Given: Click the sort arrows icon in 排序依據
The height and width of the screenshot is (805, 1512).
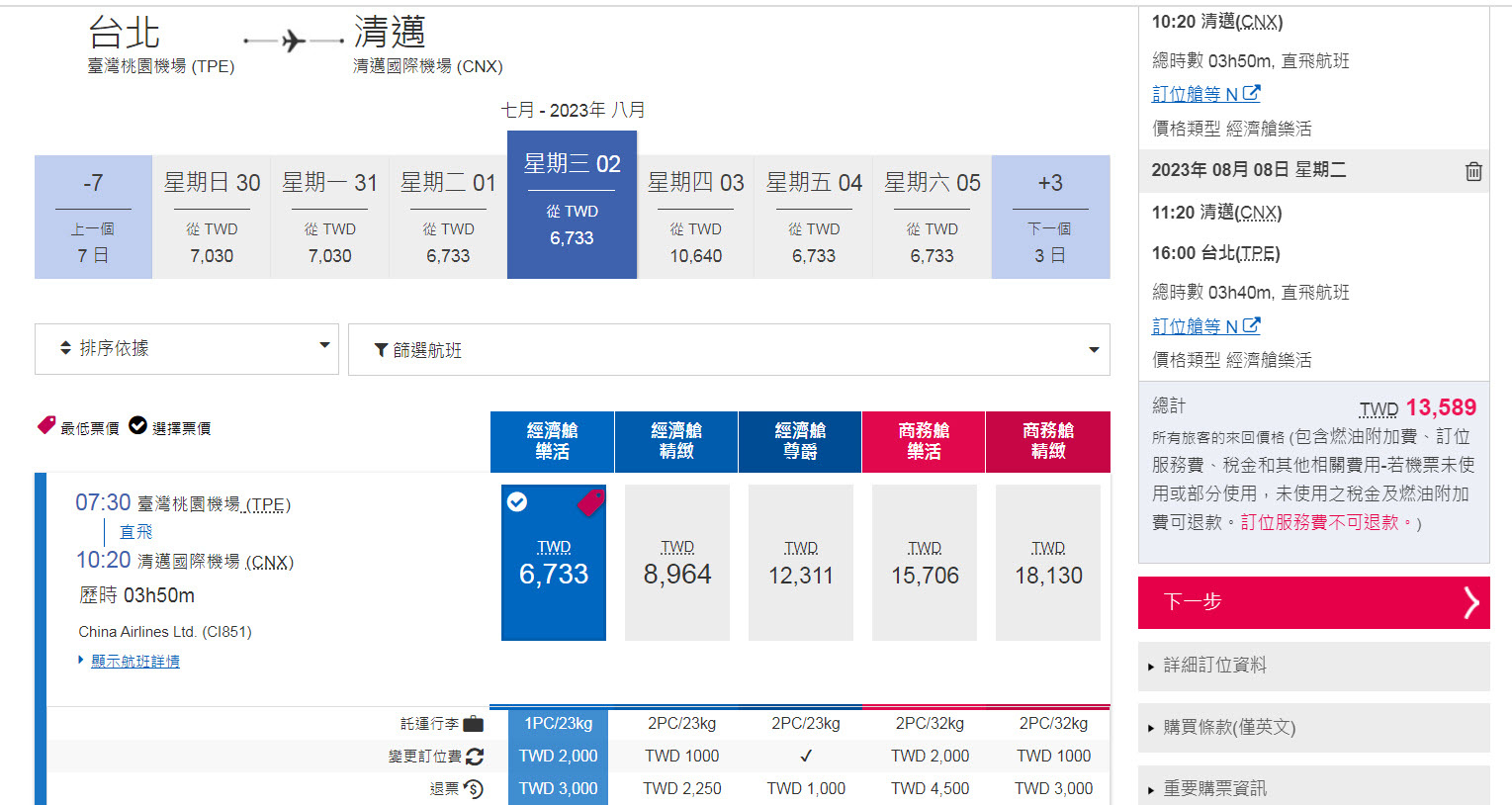Looking at the screenshot, I should click(66, 348).
